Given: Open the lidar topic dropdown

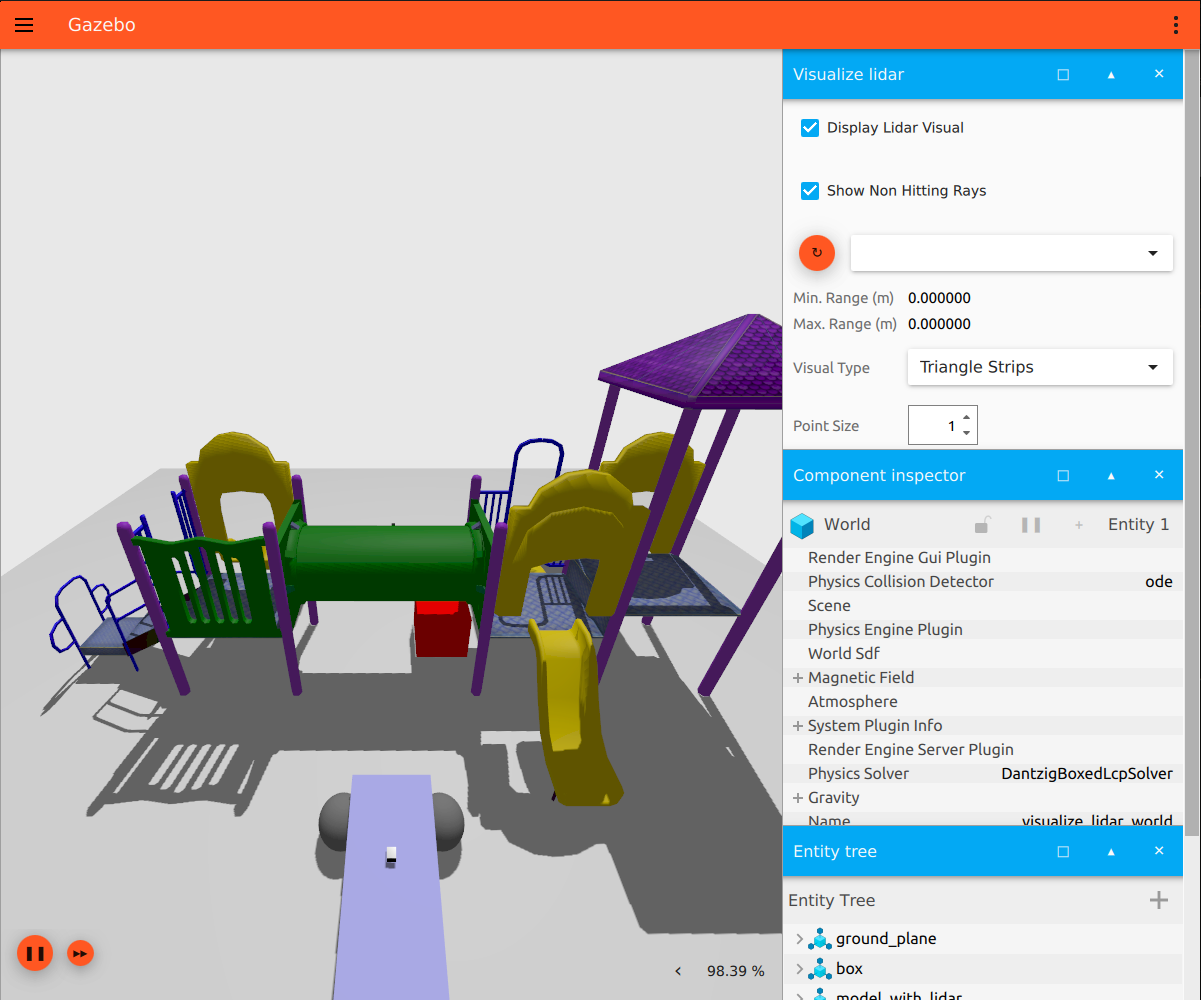Looking at the screenshot, I should point(1011,253).
